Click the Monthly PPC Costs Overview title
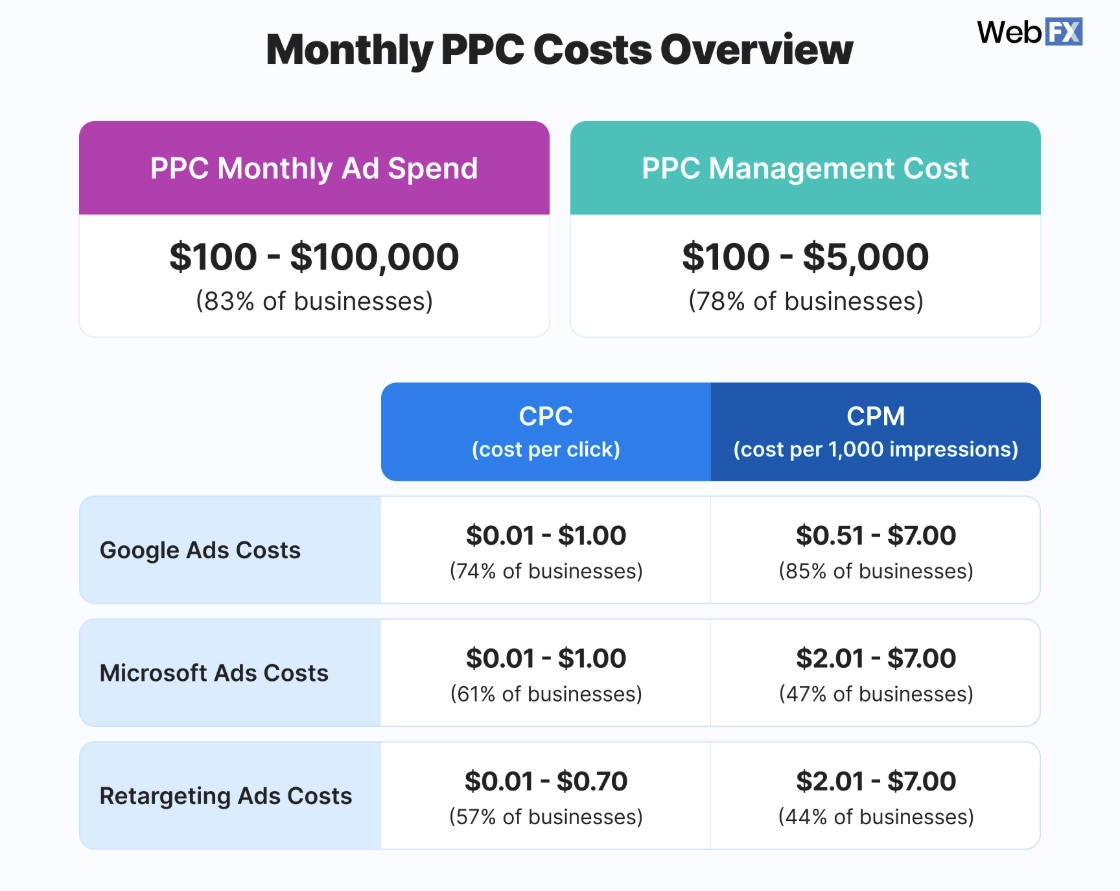 click(559, 50)
